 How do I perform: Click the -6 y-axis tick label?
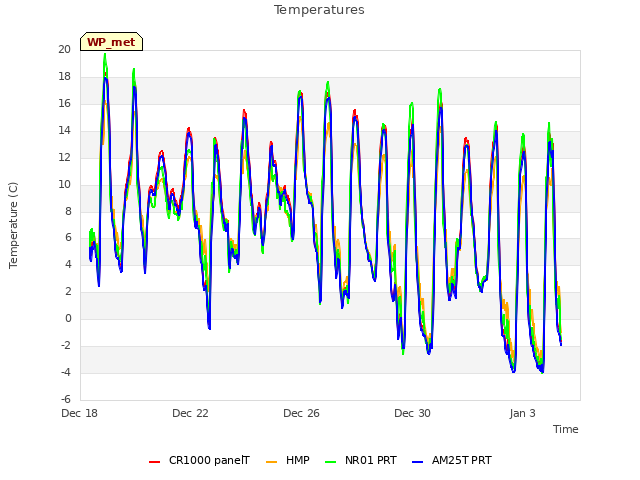coord(66,399)
